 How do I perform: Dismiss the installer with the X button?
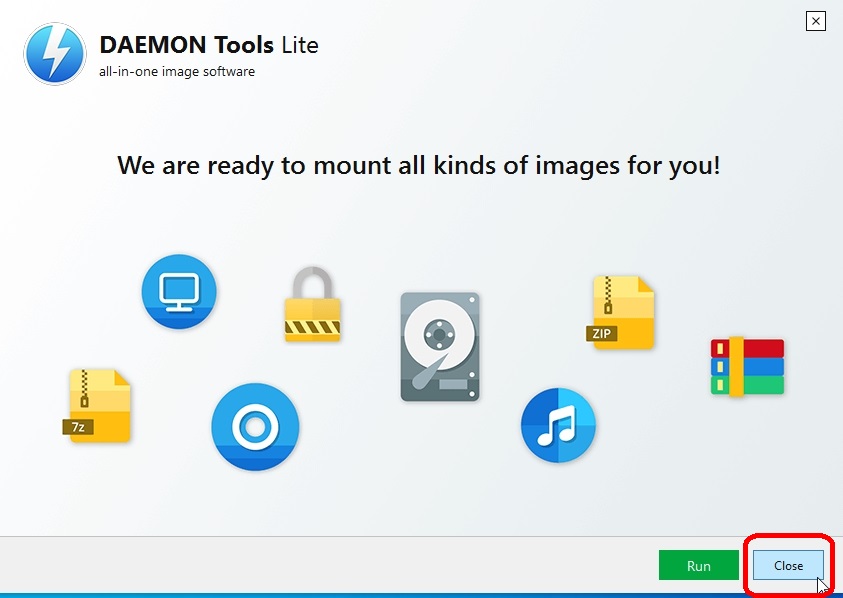(816, 21)
